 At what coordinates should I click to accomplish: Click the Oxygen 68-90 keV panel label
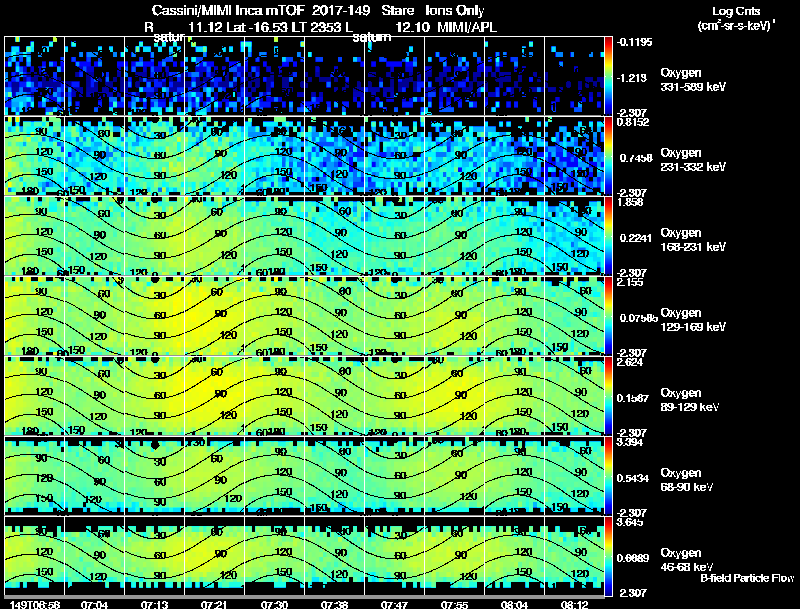[x=687, y=479]
